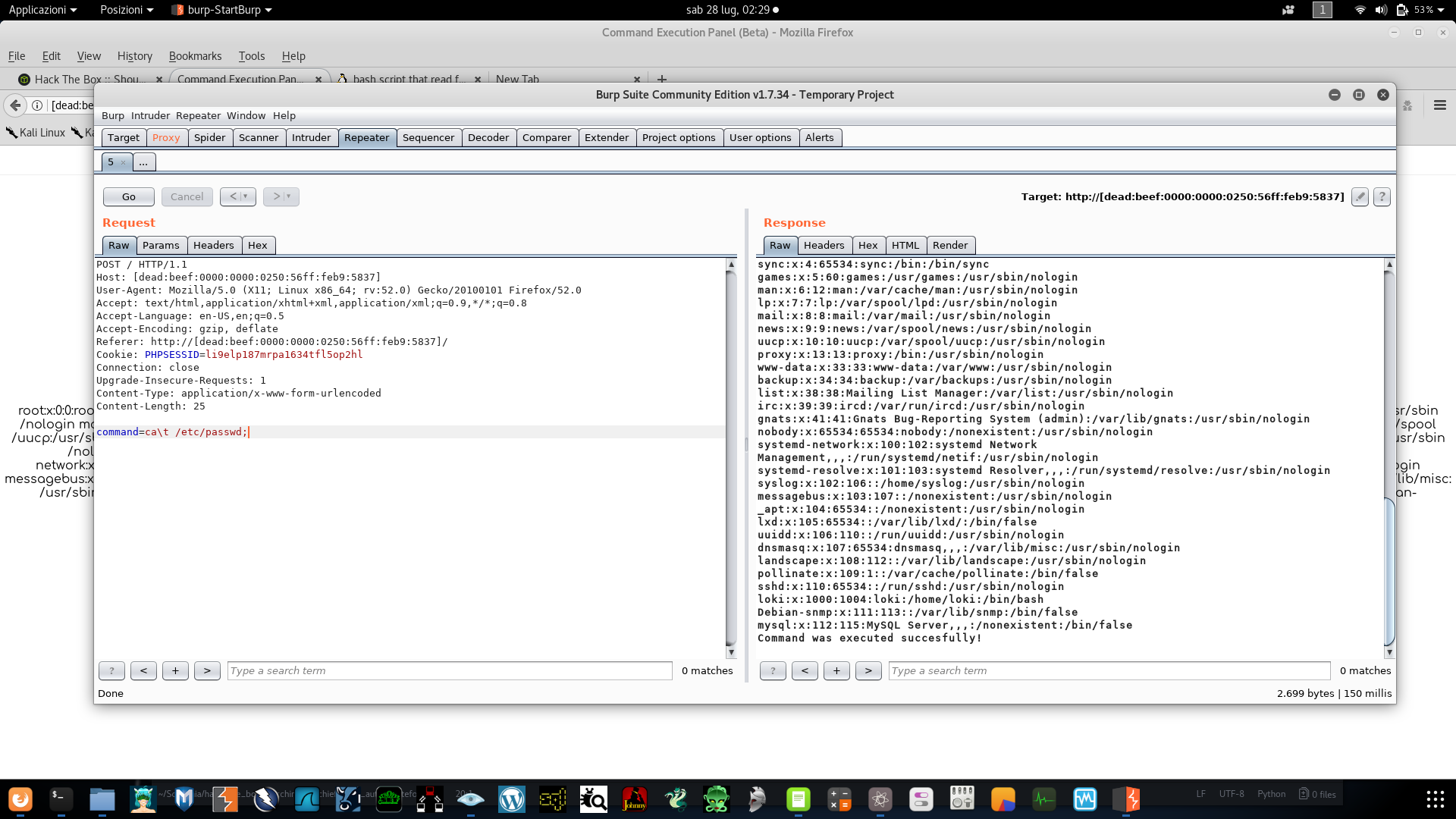The image size is (1456, 819).
Task: Open Repeater menu in Burp menu bar
Action: pyautogui.click(x=198, y=115)
